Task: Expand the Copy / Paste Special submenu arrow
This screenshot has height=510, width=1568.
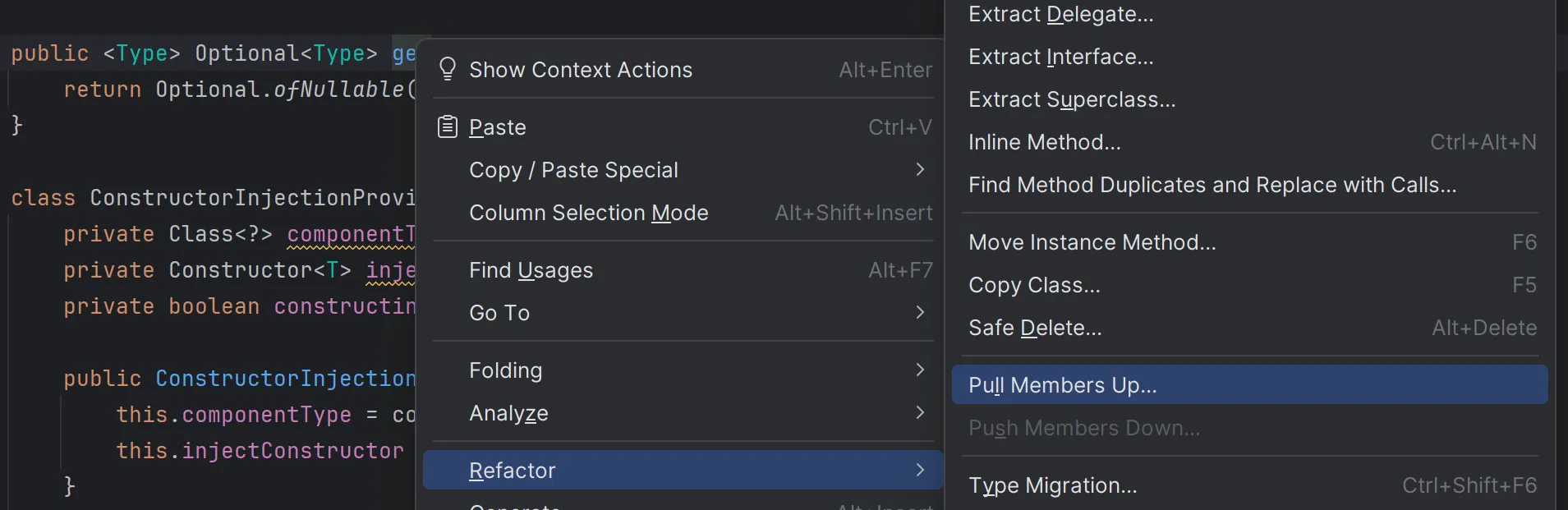Action: 920,169
